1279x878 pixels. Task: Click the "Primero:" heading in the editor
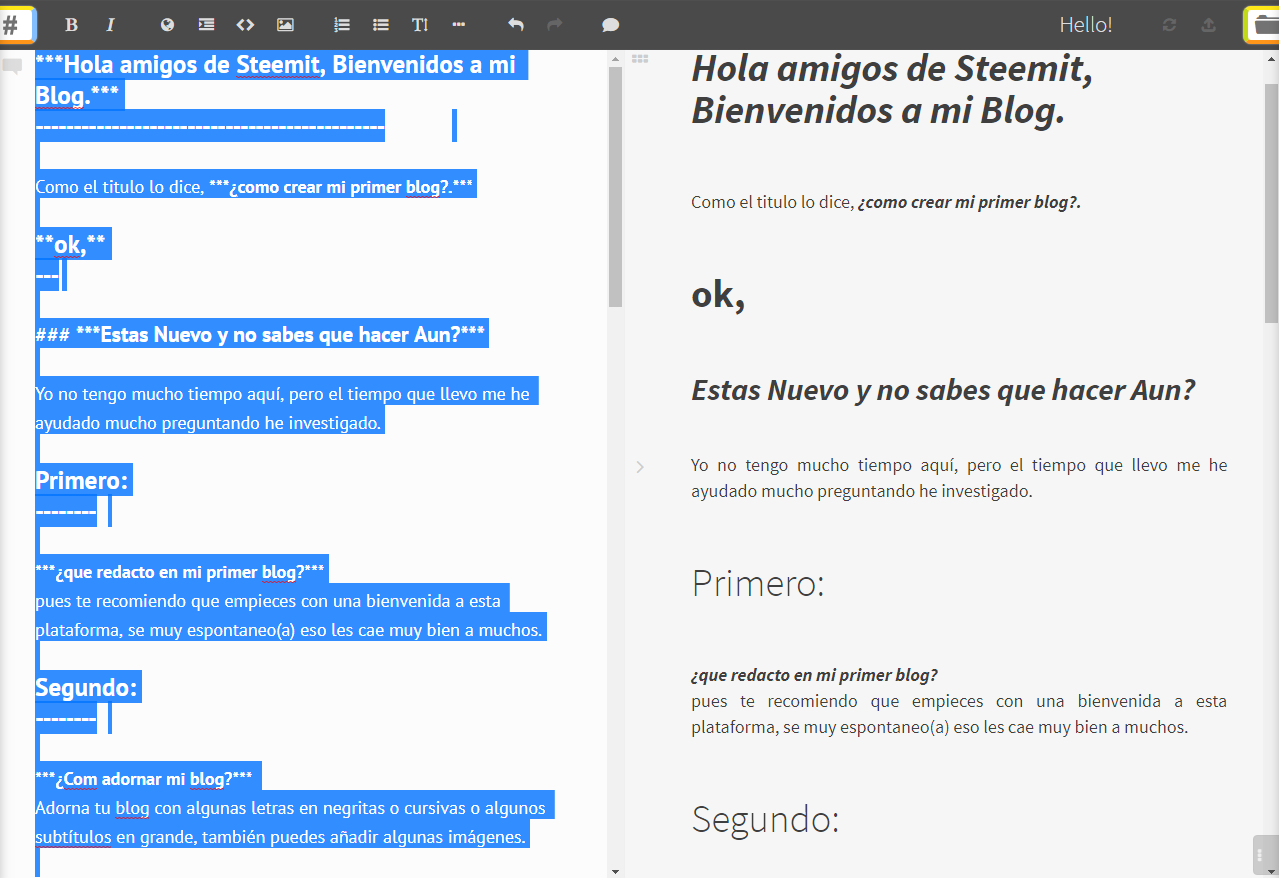[x=82, y=481]
